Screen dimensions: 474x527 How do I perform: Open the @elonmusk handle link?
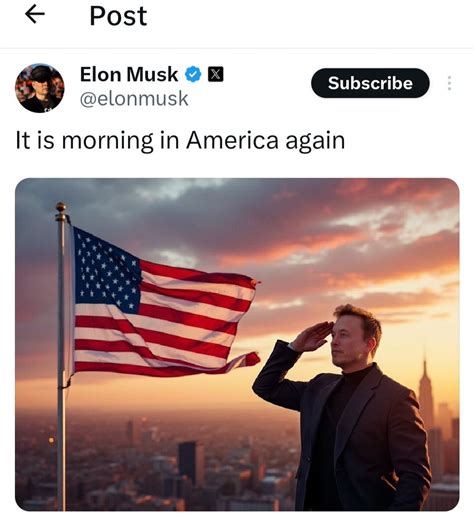(134, 99)
